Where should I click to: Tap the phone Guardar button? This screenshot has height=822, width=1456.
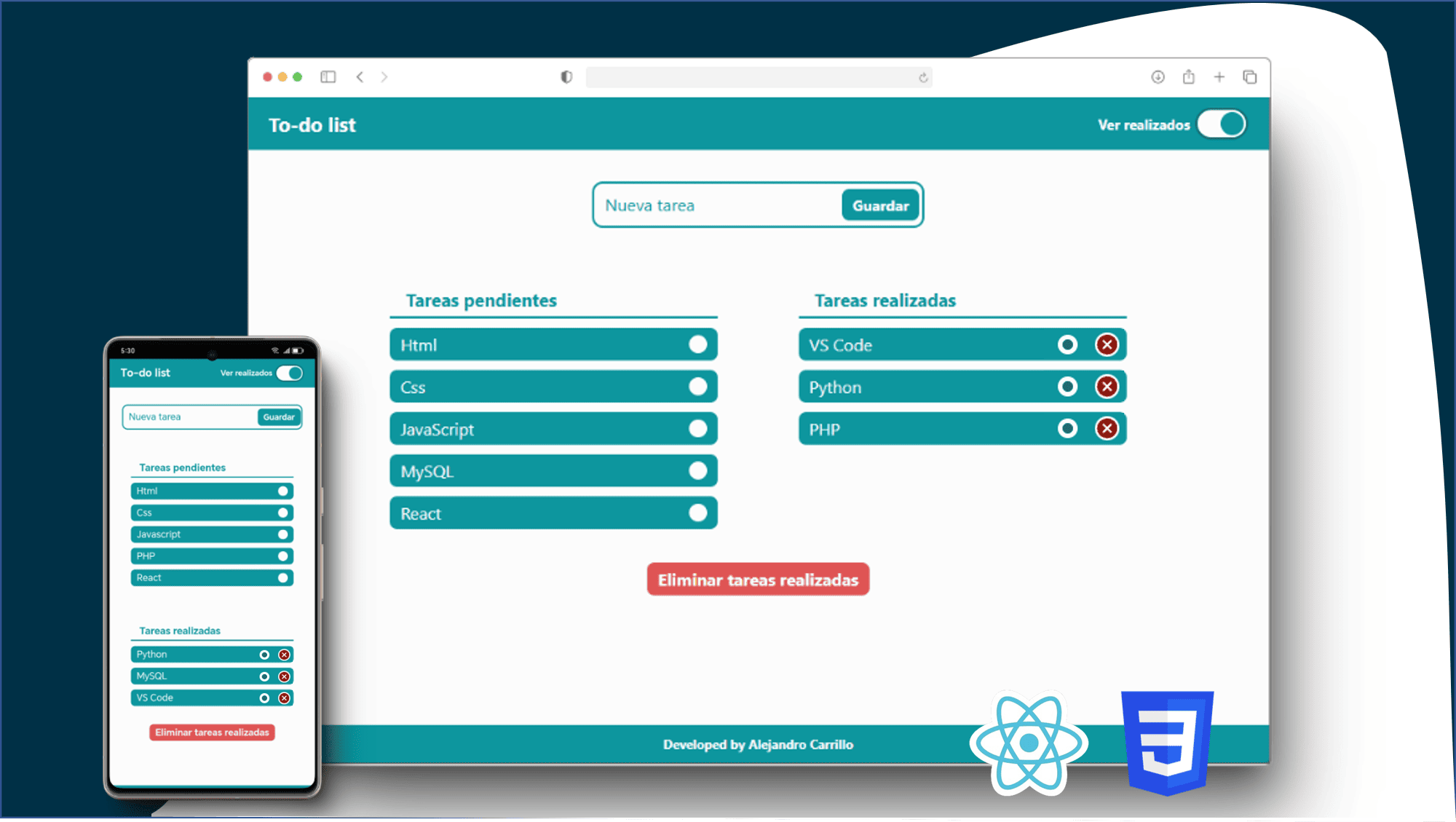[x=279, y=417]
